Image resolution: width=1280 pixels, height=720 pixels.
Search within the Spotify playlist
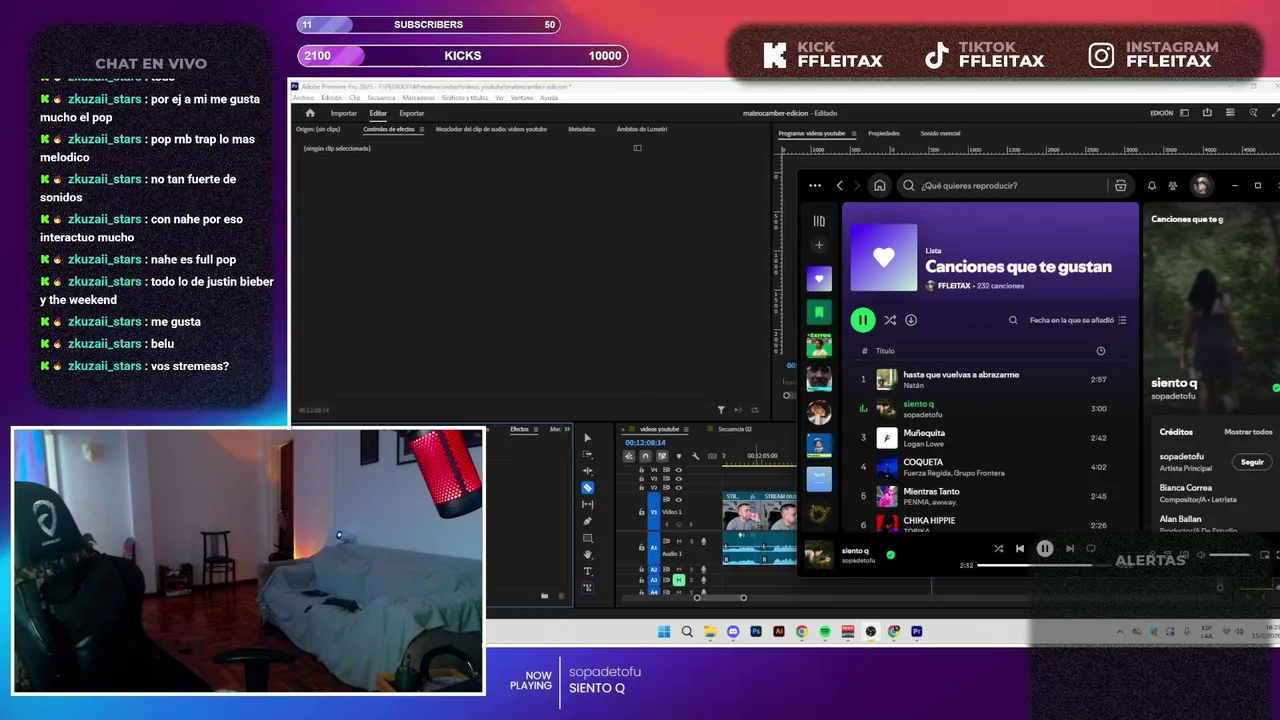(1013, 320)
